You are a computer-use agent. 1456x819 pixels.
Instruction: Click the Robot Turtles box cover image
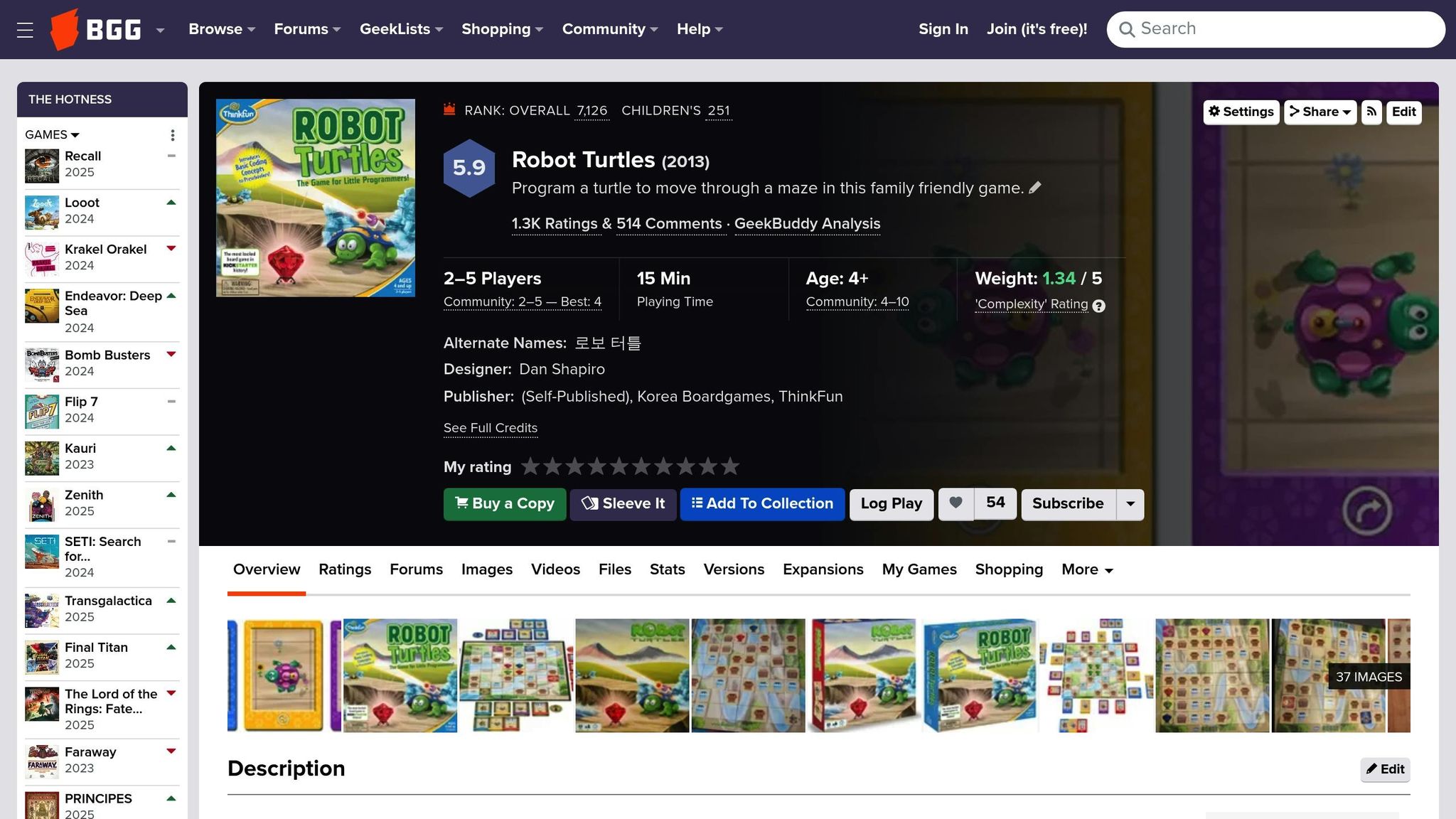316,198
